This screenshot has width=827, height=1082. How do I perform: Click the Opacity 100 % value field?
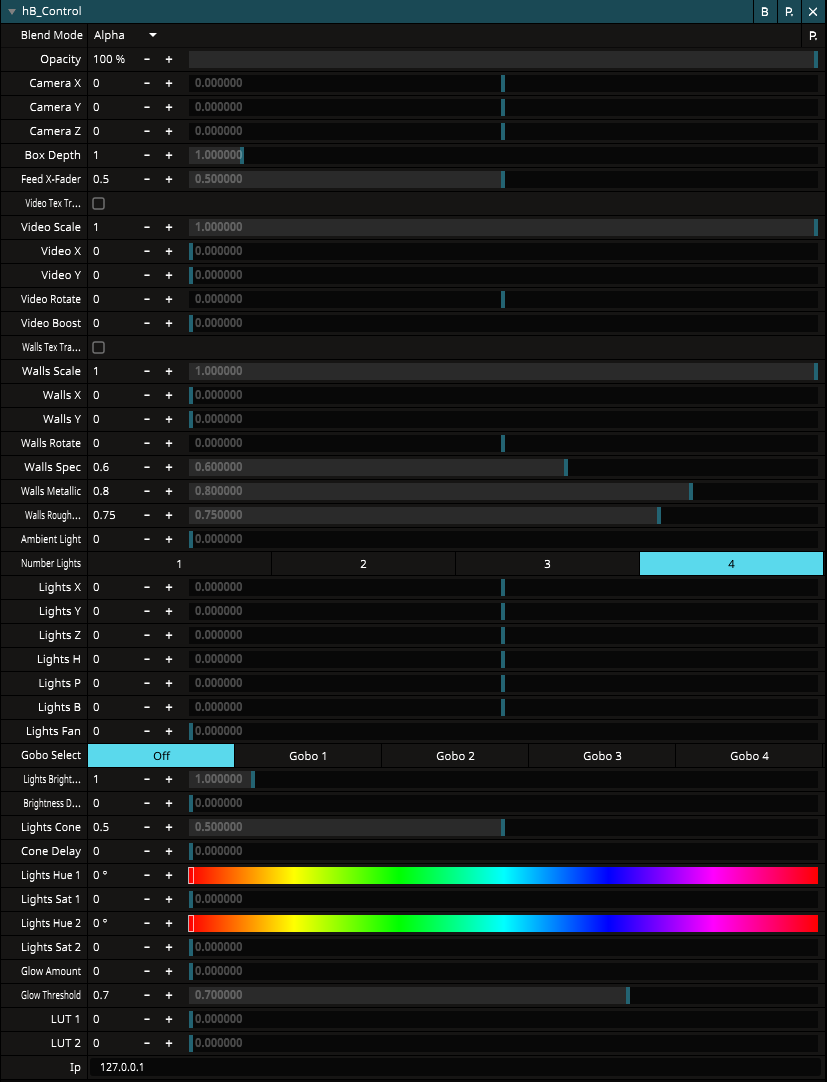[x=113, y=59]
